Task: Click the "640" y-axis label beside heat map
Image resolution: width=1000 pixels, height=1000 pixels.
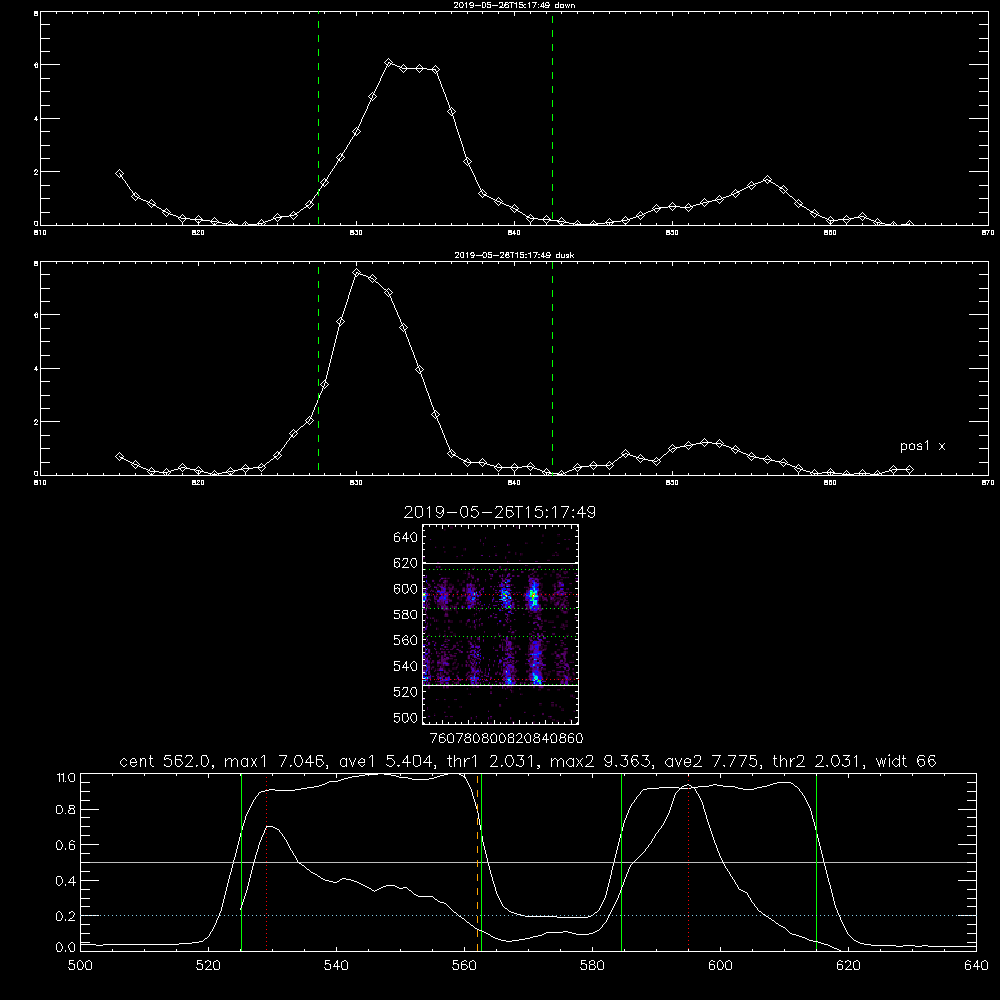Action: 406,537
